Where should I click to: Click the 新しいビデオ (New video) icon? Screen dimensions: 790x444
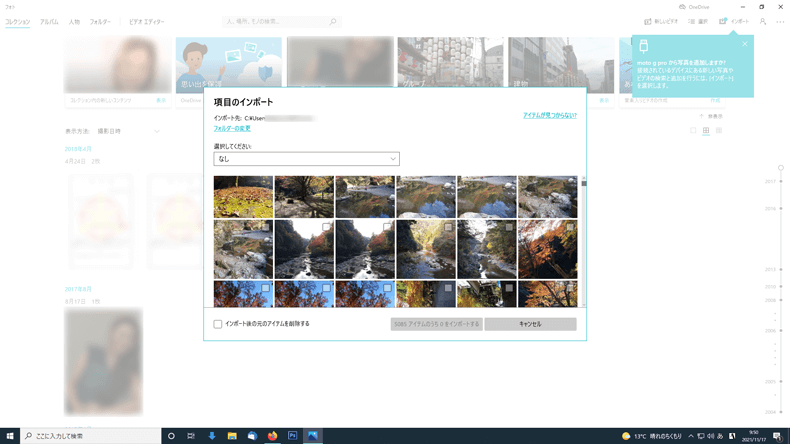pyautogui.click(x=648, y=21)
